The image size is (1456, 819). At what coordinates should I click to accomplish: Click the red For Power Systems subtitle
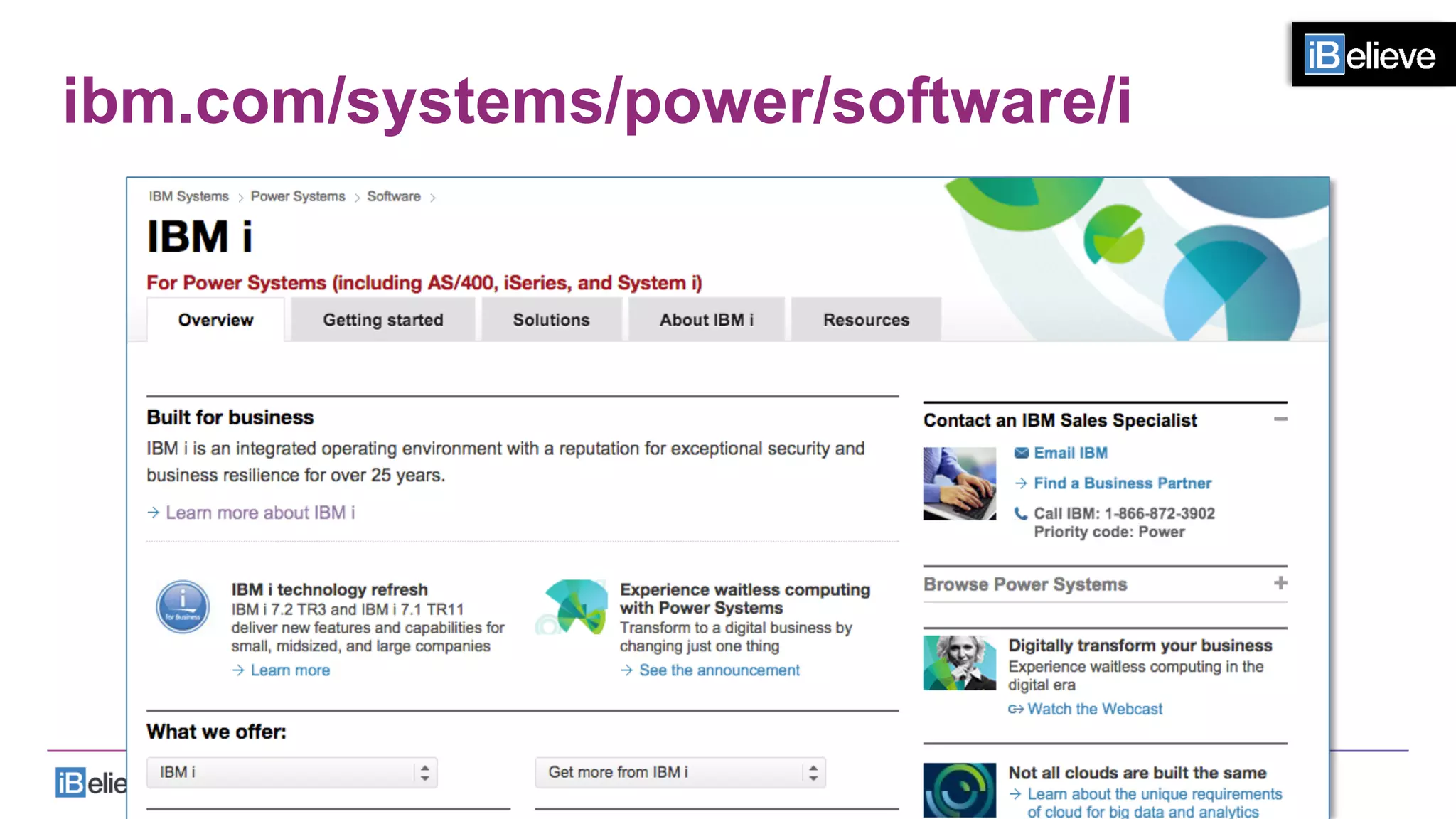pyautogui.click(x=424, y=283)
